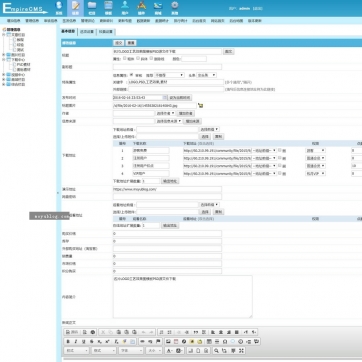
Task: Switch to the basic info (基本信息) tab
Action: click(x=68, y=32)
